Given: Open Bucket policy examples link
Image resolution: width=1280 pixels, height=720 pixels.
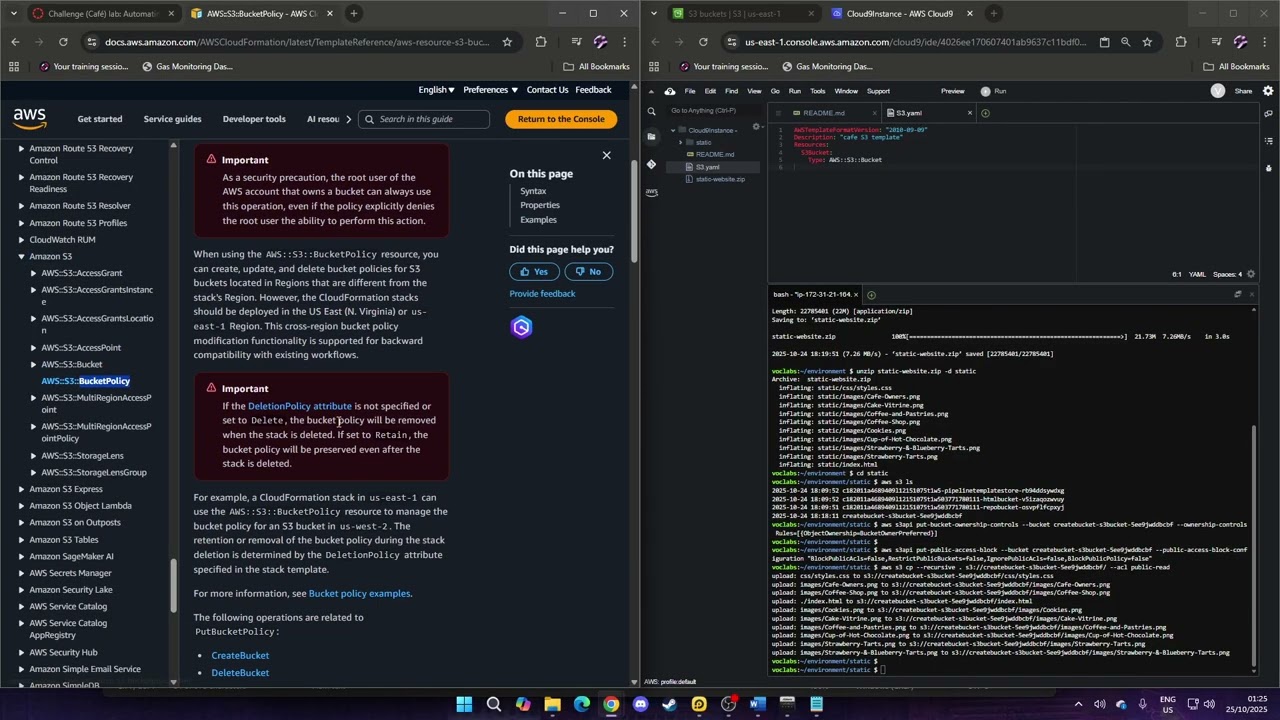Looking at the screenshot, I should [359, 594].
